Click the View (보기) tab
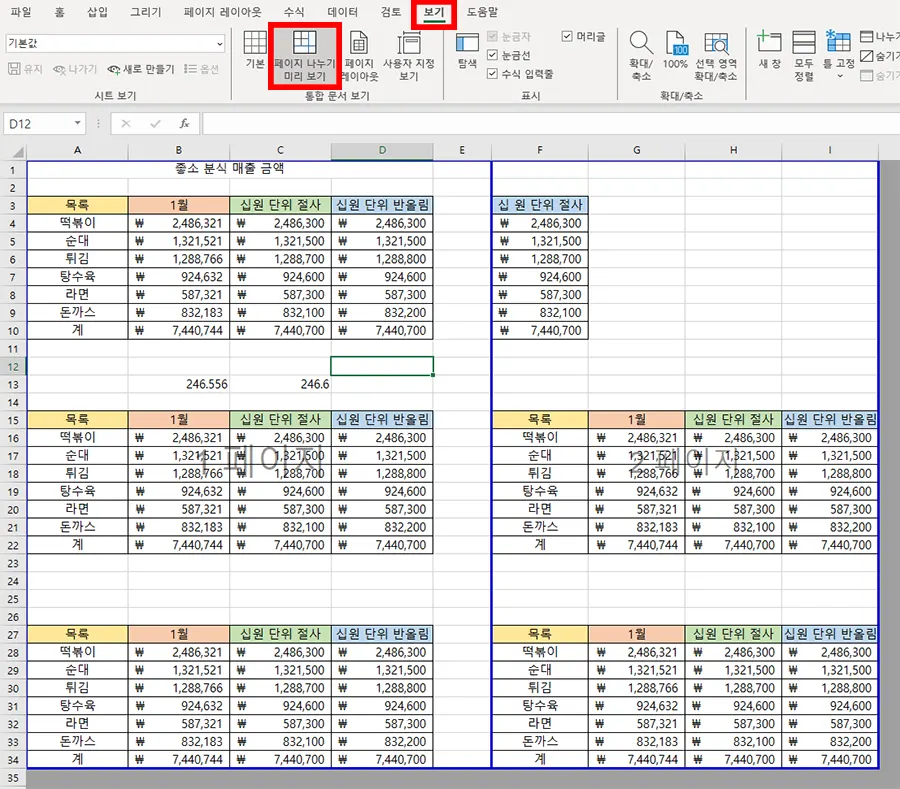Viewport: 900px width, 789px height. (434, 13)
